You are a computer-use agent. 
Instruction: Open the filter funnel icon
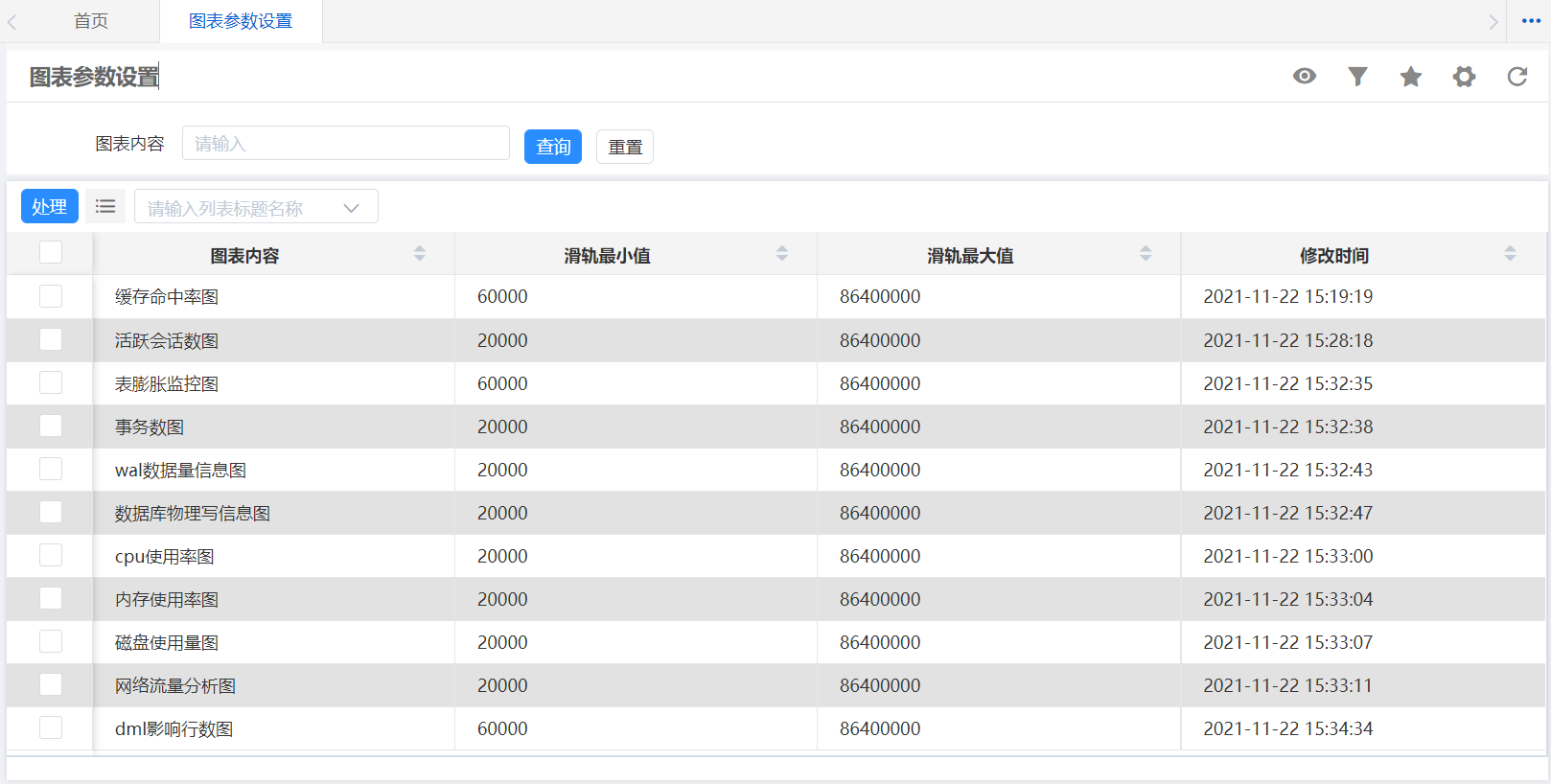pos(1357,76)
